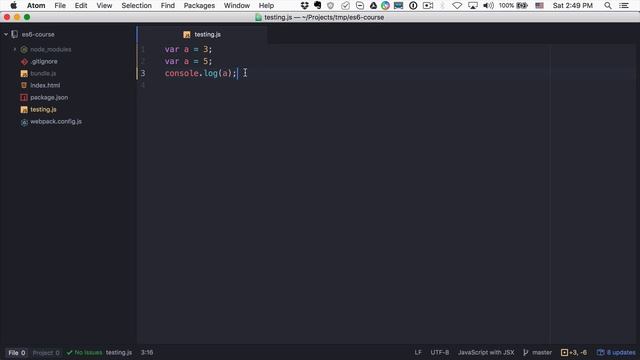
Task: Open package.json from the tree view
Action: tap(49, 98)
